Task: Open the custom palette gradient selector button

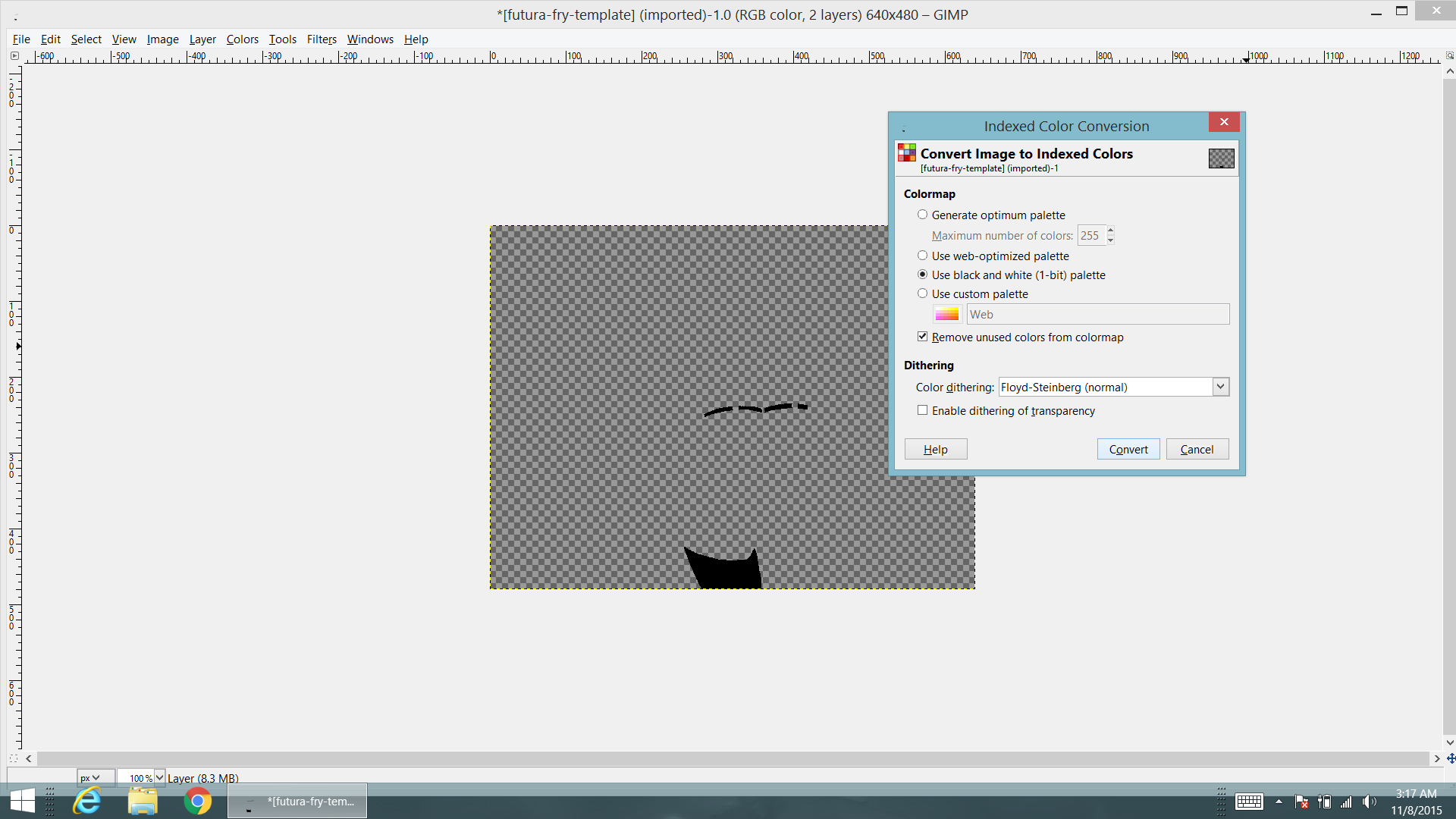Action: tap(947, 314)
